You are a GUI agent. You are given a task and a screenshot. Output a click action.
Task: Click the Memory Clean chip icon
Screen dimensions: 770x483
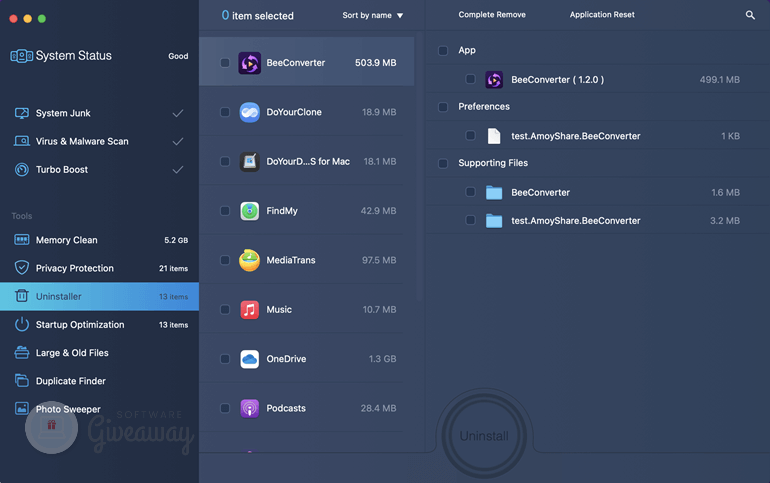tap(22, 240)
